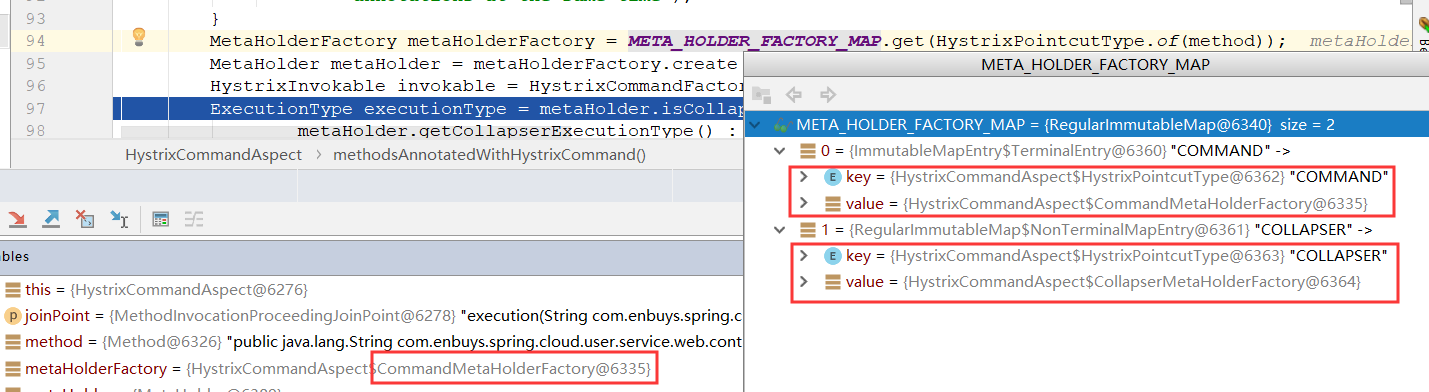Viewport: 1429px width, 392px height.
Task: Select the 0 = ImmutableMapEntry$TerminalEntry@6360 row
Action: tap(1086, 151)
